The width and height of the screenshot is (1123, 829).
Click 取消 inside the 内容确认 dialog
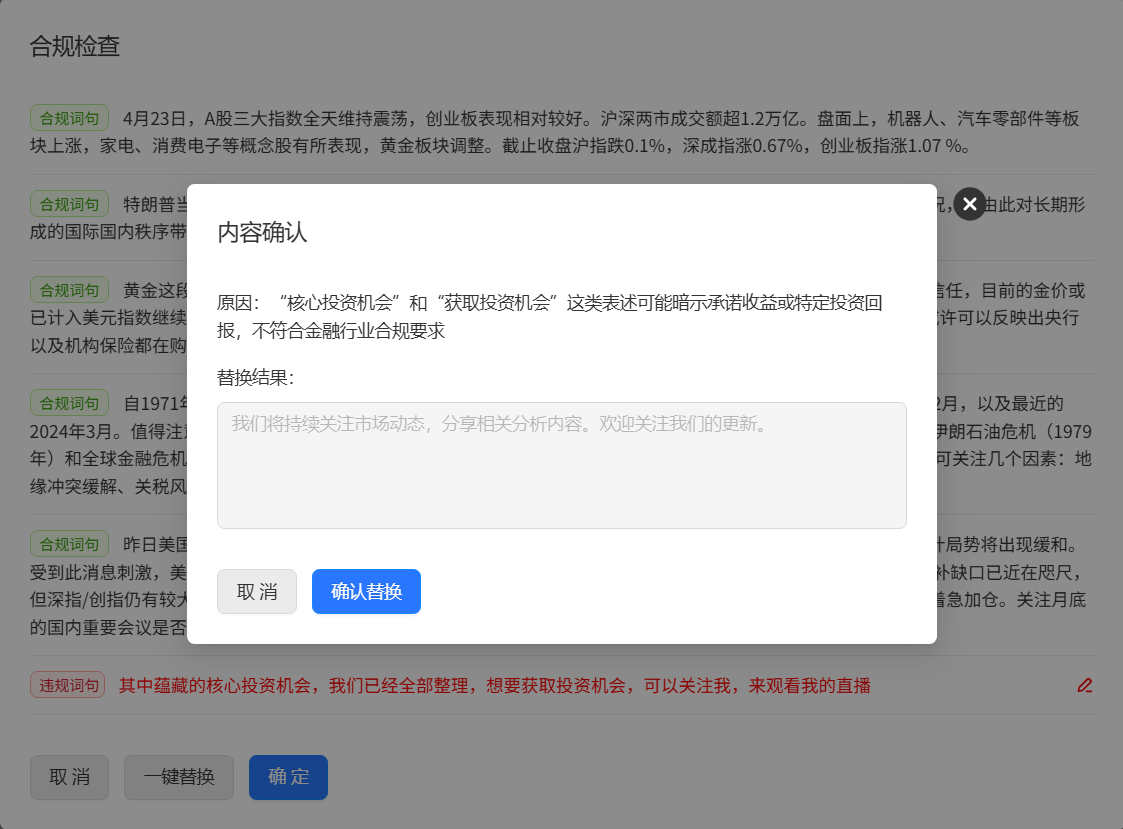pos(257,591)
